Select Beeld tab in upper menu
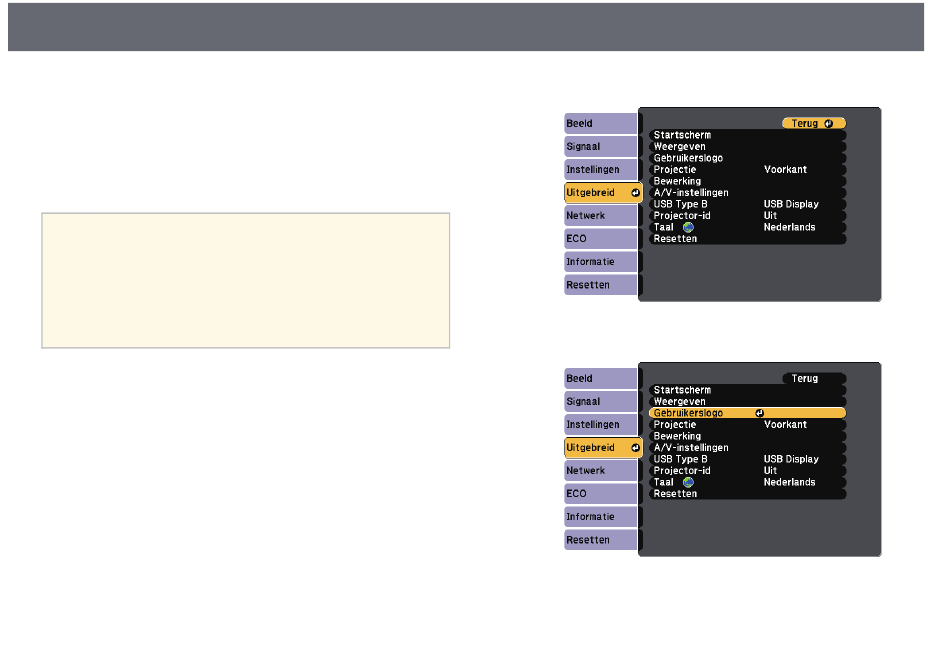950x659 pixels. pos(600,124)
